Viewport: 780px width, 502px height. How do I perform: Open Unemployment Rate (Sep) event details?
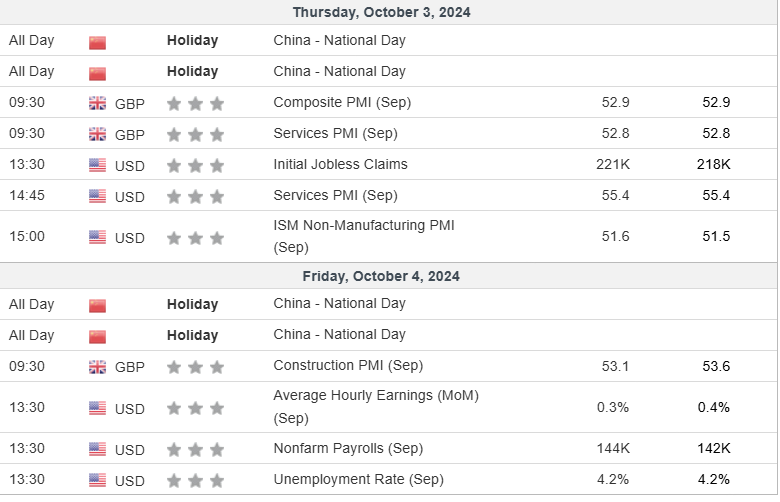tap(358, 479)
